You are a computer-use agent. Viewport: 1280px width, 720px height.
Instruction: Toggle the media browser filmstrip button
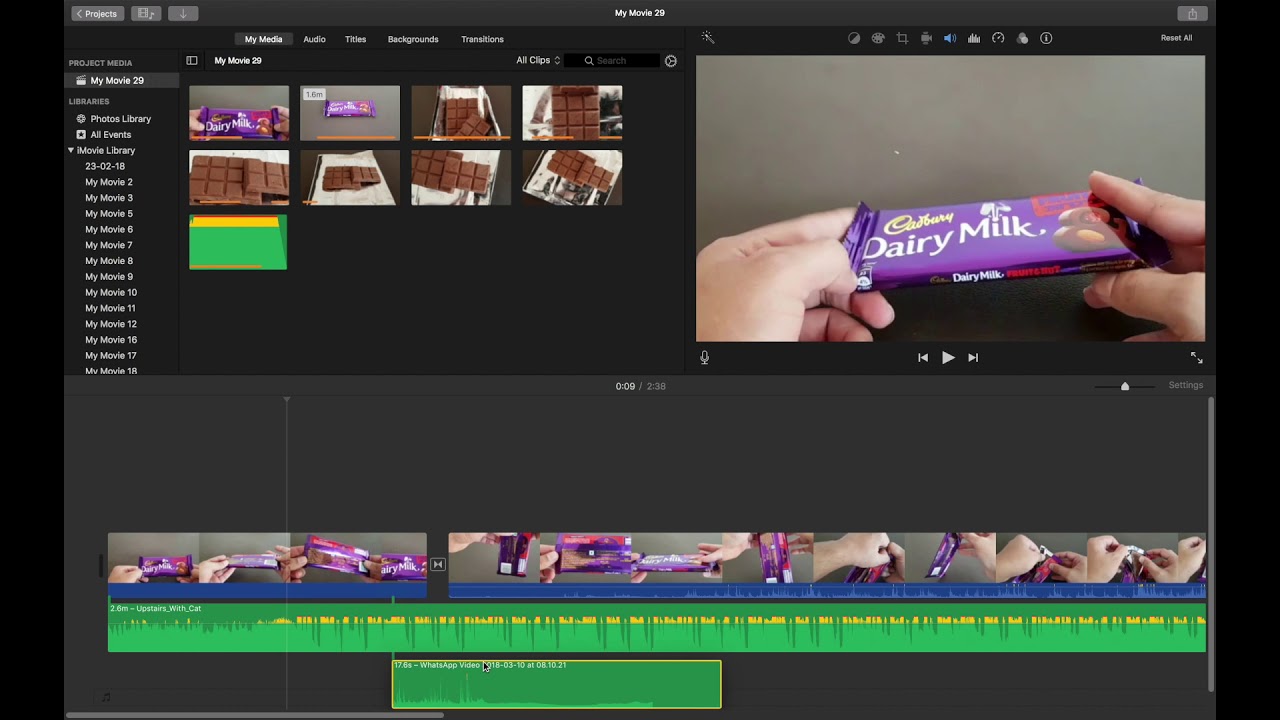coord(146,14)
